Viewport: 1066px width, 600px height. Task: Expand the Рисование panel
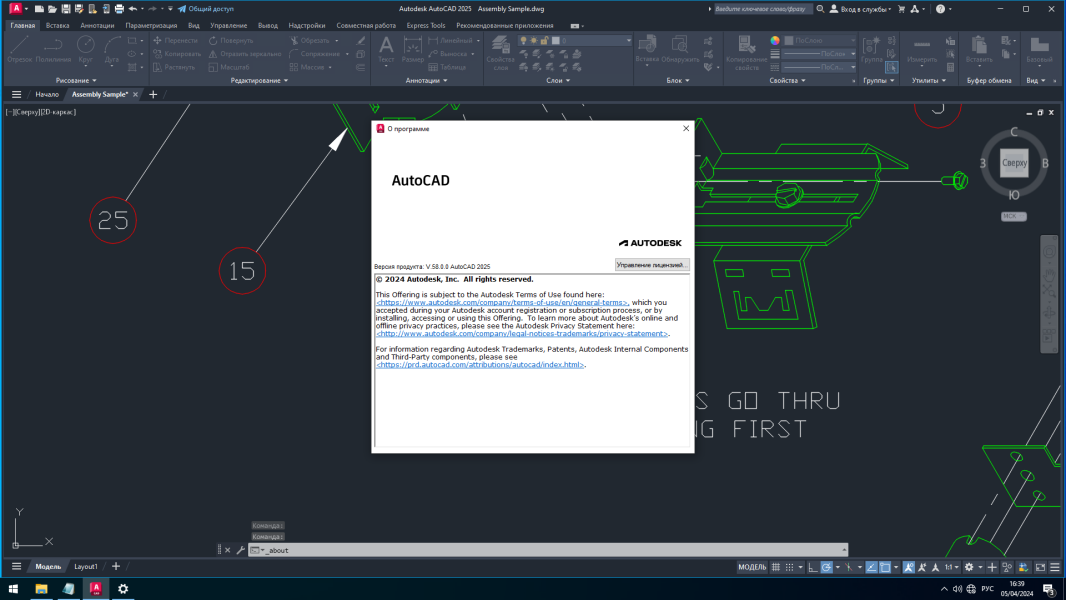[76, 81]
